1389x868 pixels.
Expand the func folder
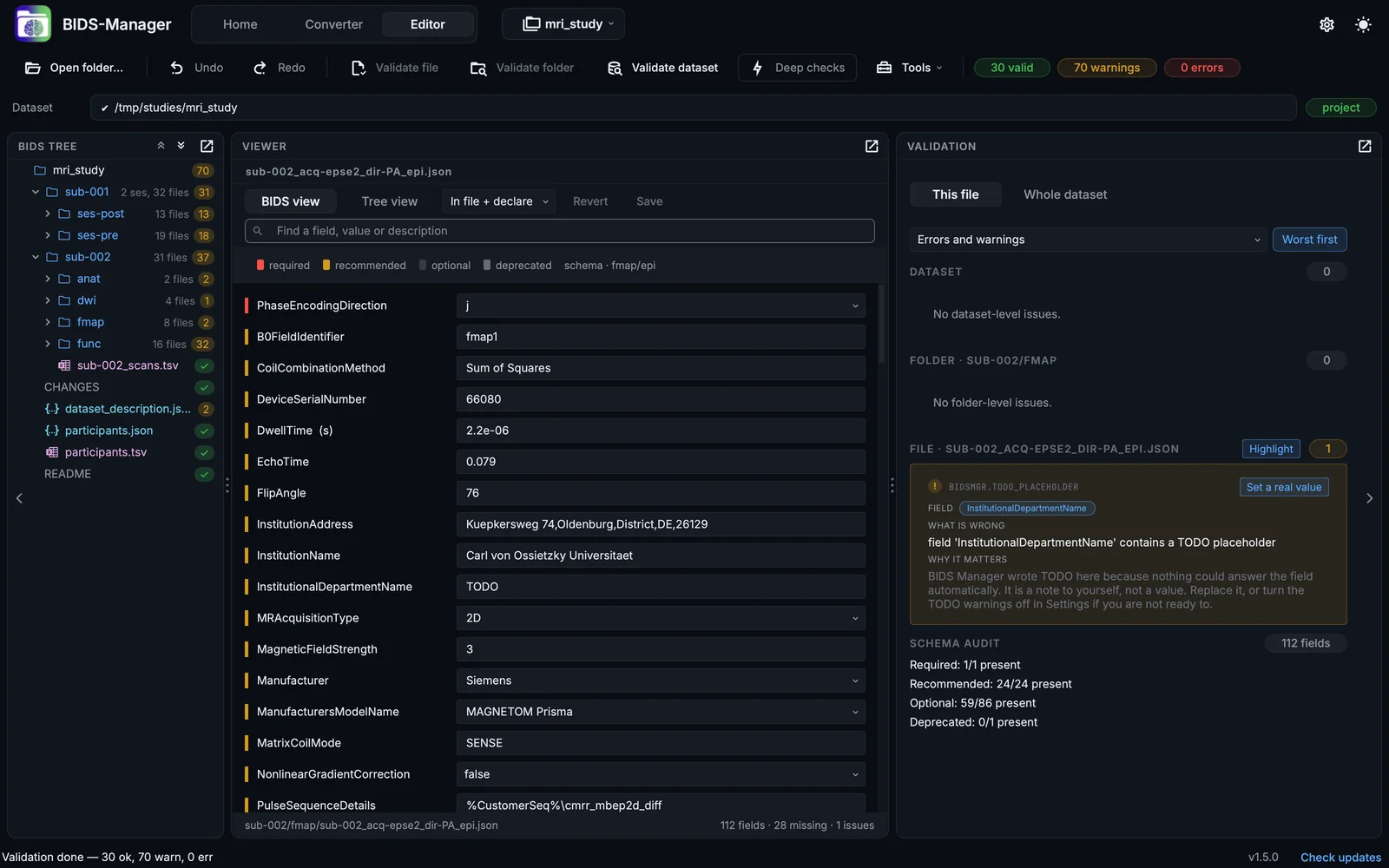(x=48, y=344)
